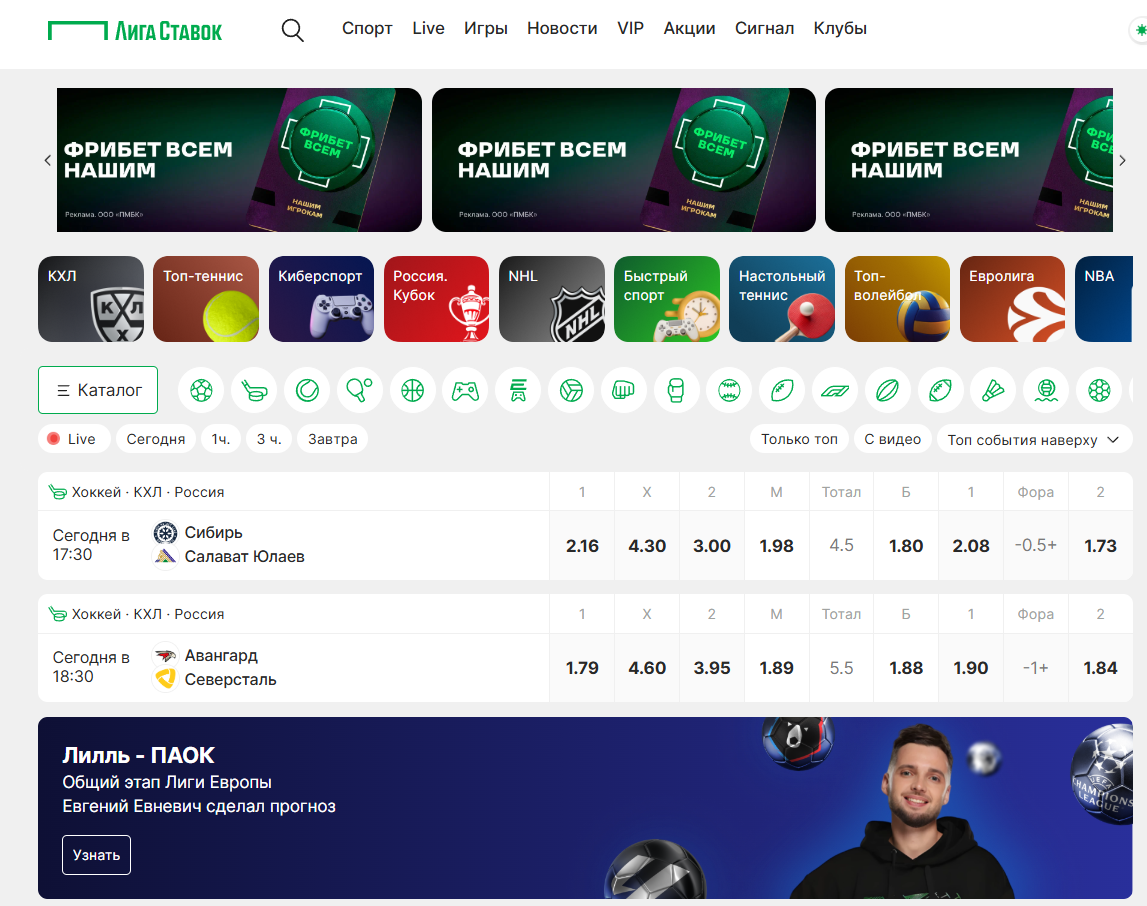Select the football sport icon
This screenshot has width=1147, height=906.
(x=201, y=390)
